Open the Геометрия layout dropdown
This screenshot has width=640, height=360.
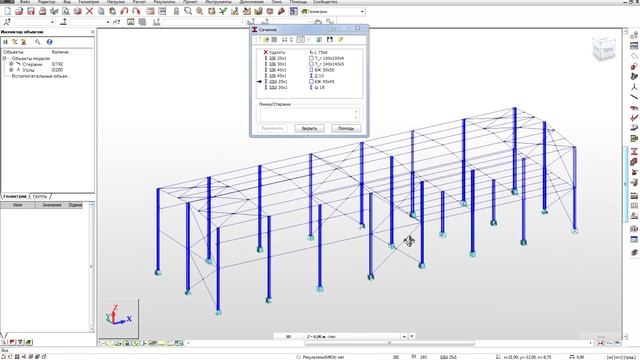tap(362, 11)
